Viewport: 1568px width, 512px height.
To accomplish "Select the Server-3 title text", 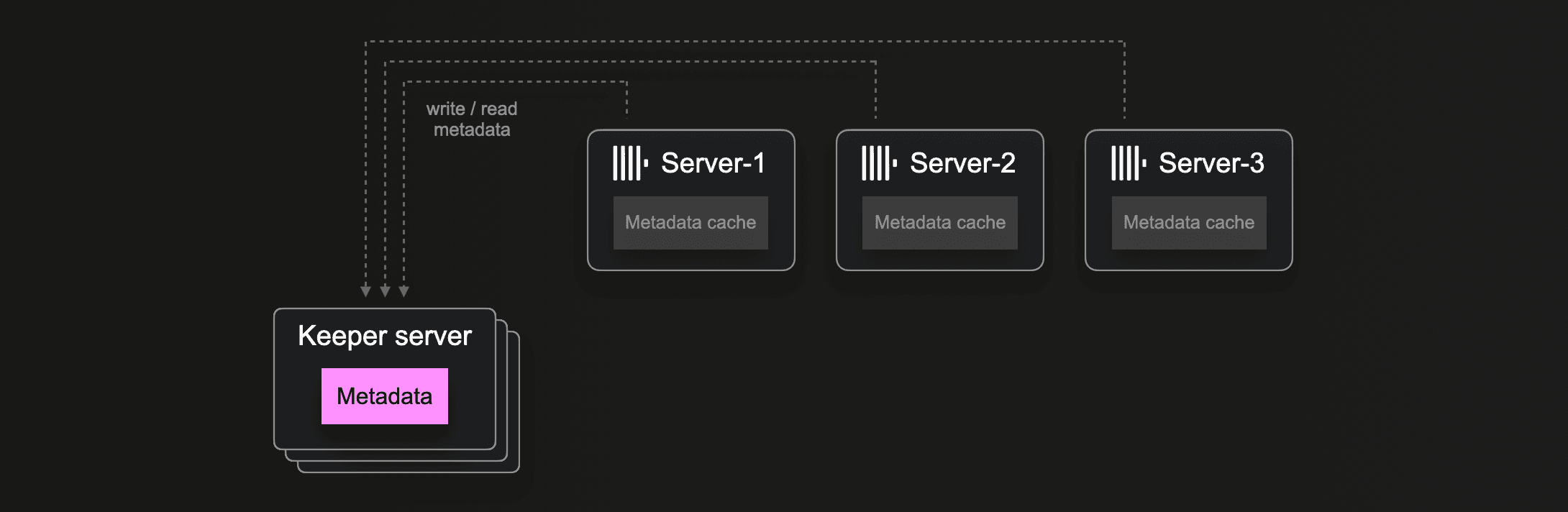I will click(1211, 163).
